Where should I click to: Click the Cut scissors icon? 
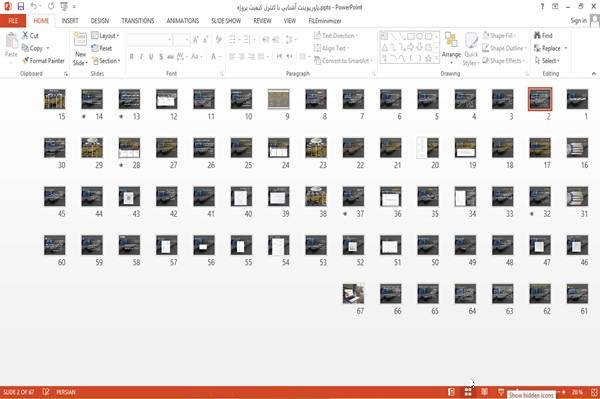pos(25,35)
